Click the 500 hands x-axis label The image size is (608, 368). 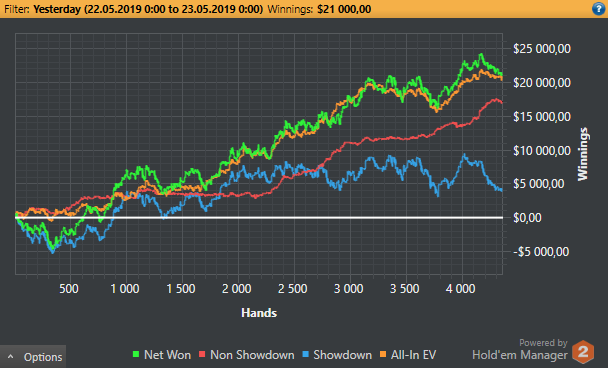pos(69,289)
